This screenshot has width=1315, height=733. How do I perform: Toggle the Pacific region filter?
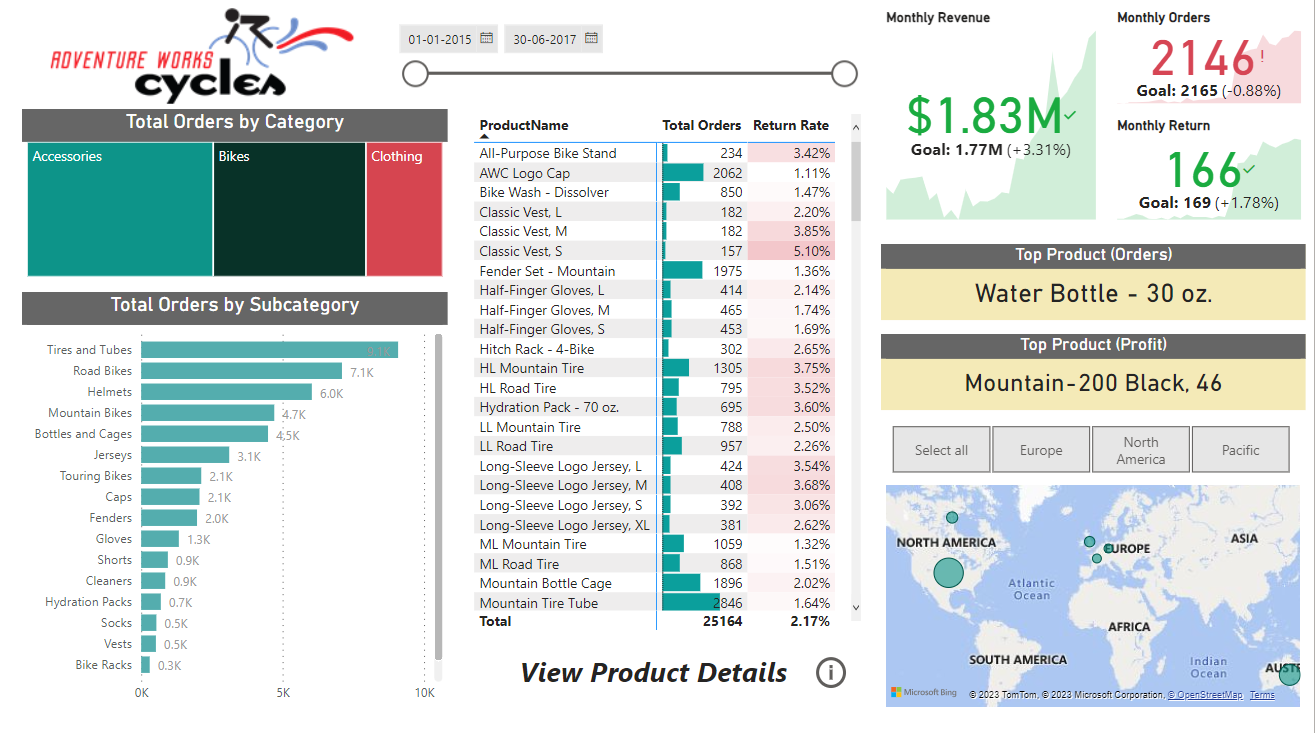[1241, 449]
